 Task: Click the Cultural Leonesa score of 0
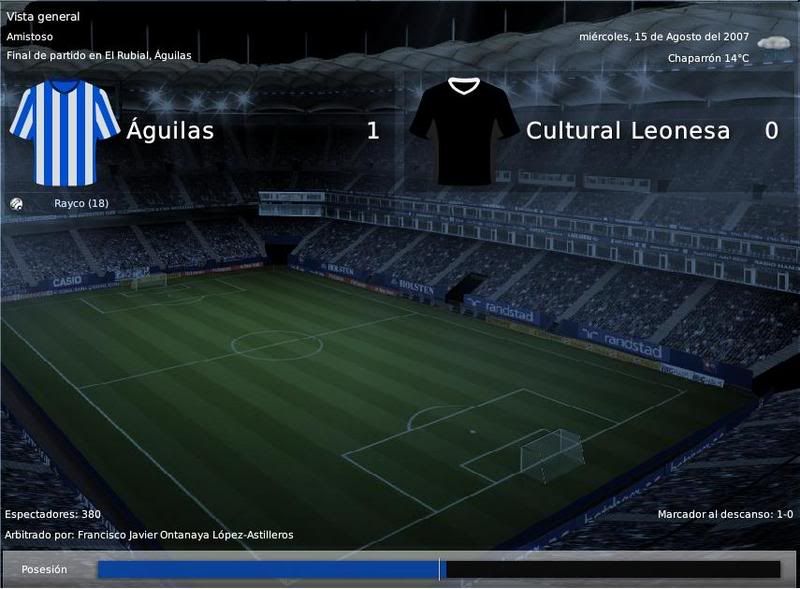pyautogui.click(x=771, y=131)
